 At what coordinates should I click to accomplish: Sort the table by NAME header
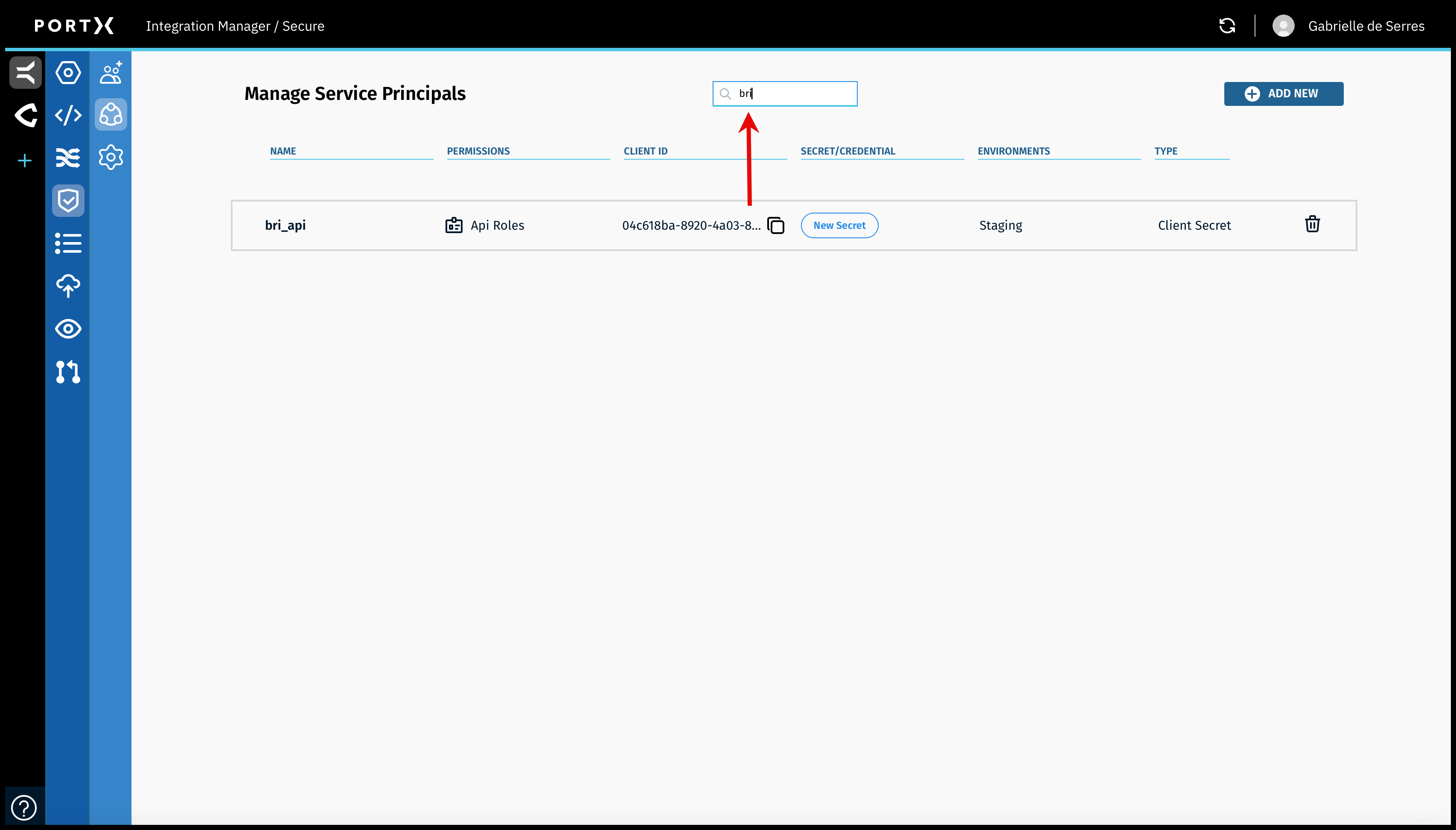tap(282, 151)
